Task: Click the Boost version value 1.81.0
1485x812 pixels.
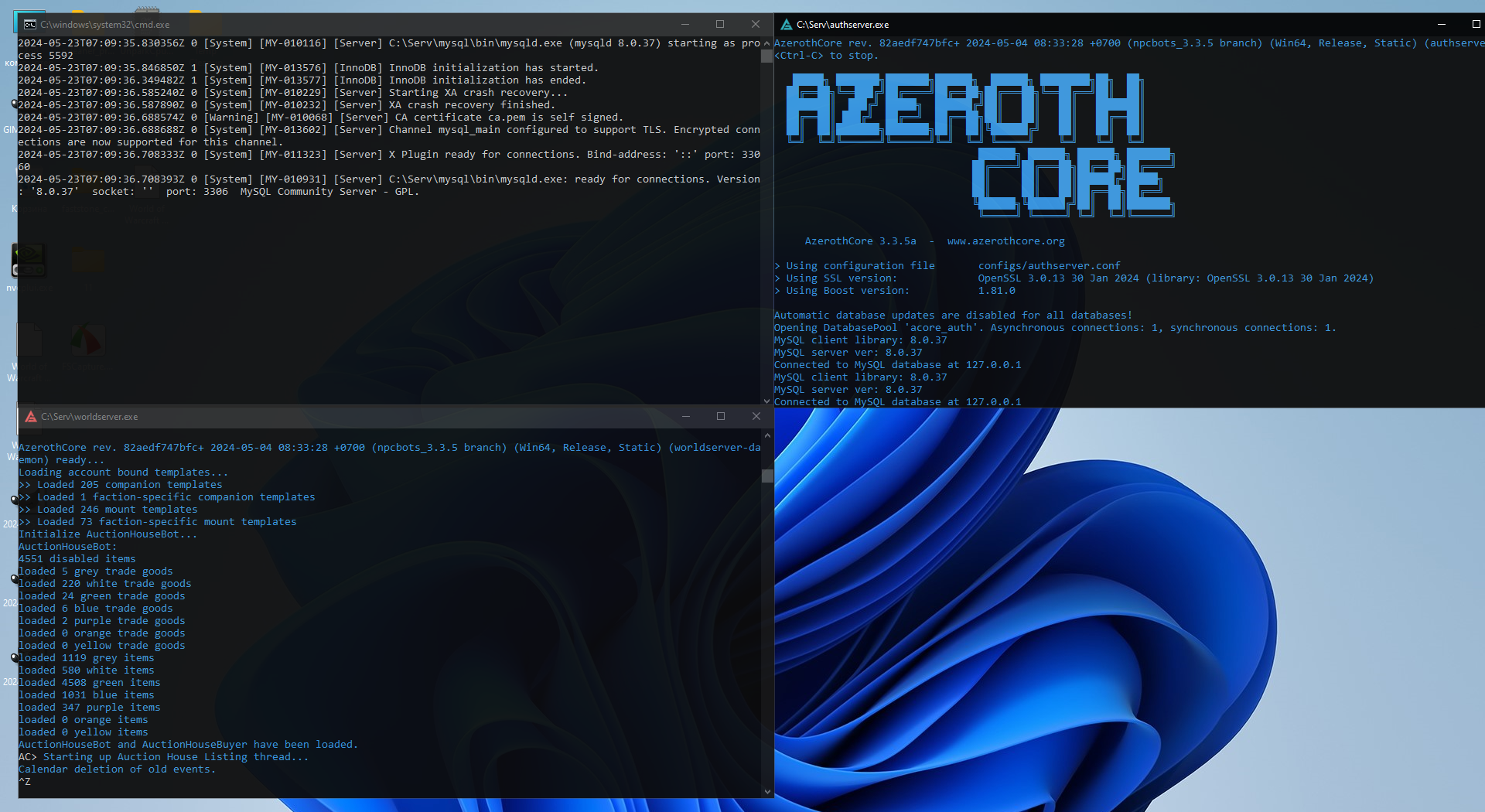Action: (x=997, y=291)
